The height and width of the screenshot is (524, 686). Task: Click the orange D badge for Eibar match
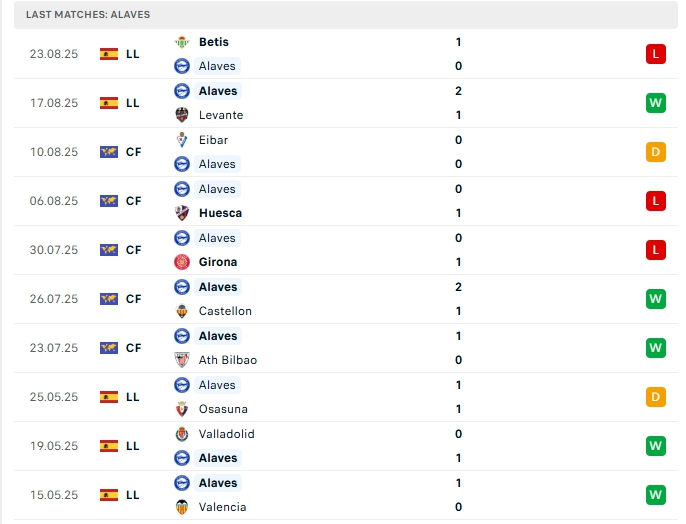click(656, 152)
